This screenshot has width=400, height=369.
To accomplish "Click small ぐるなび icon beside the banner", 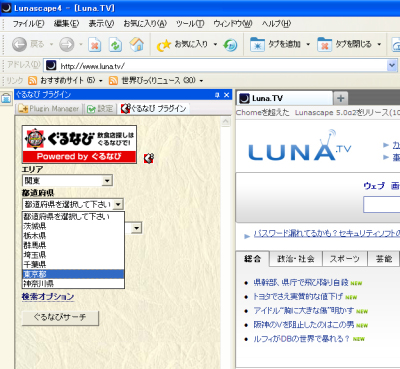I will click(x=149, y=158).
